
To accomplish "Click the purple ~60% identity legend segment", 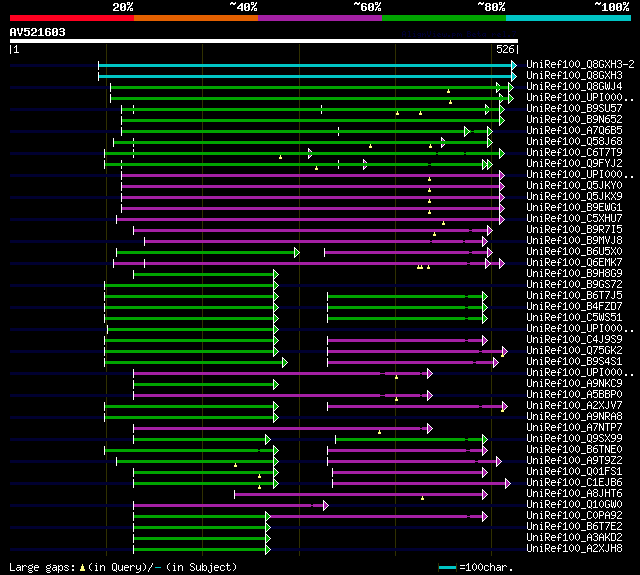I will coord(320,18).
